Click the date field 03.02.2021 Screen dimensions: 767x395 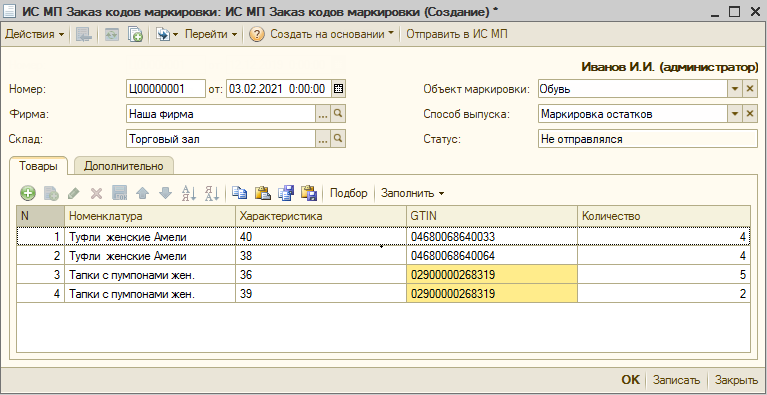click(279, 89)
